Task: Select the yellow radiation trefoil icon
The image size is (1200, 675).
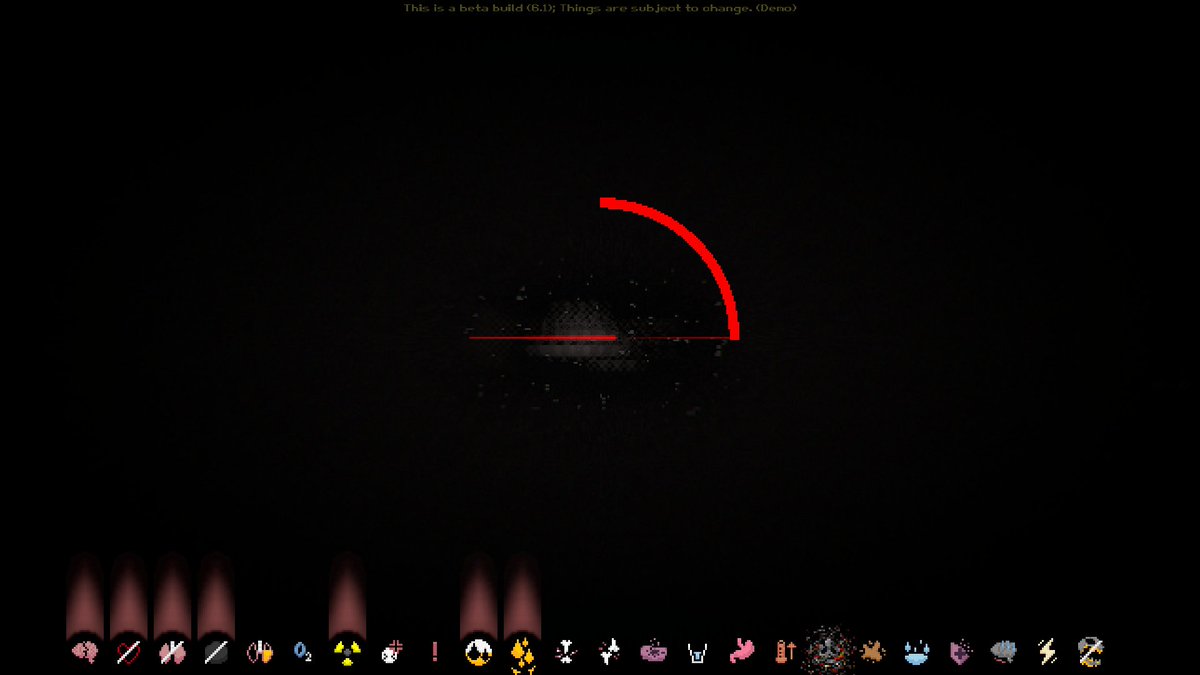Action: (347, 652)
